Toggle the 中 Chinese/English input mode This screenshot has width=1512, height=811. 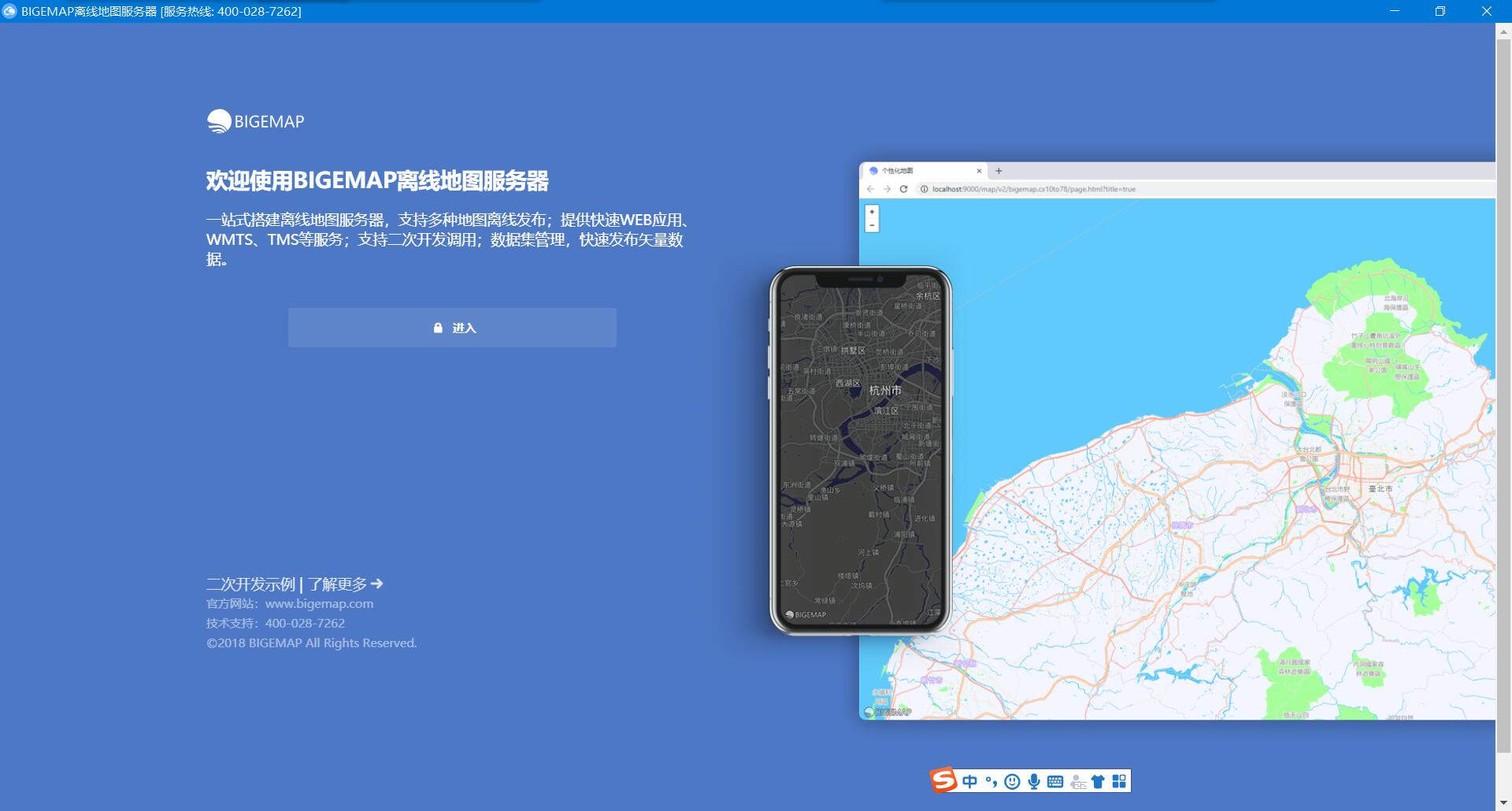coord(969,781)
